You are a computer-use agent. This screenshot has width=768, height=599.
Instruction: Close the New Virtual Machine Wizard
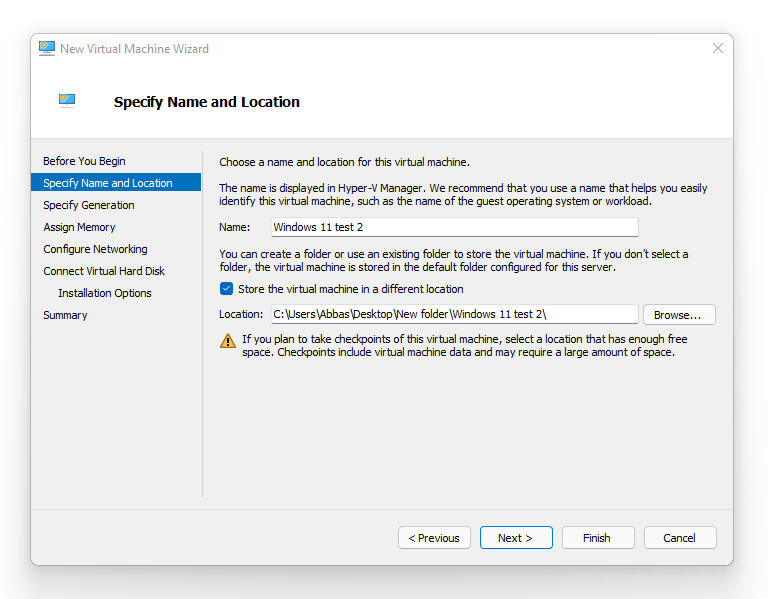pos(718,48)
